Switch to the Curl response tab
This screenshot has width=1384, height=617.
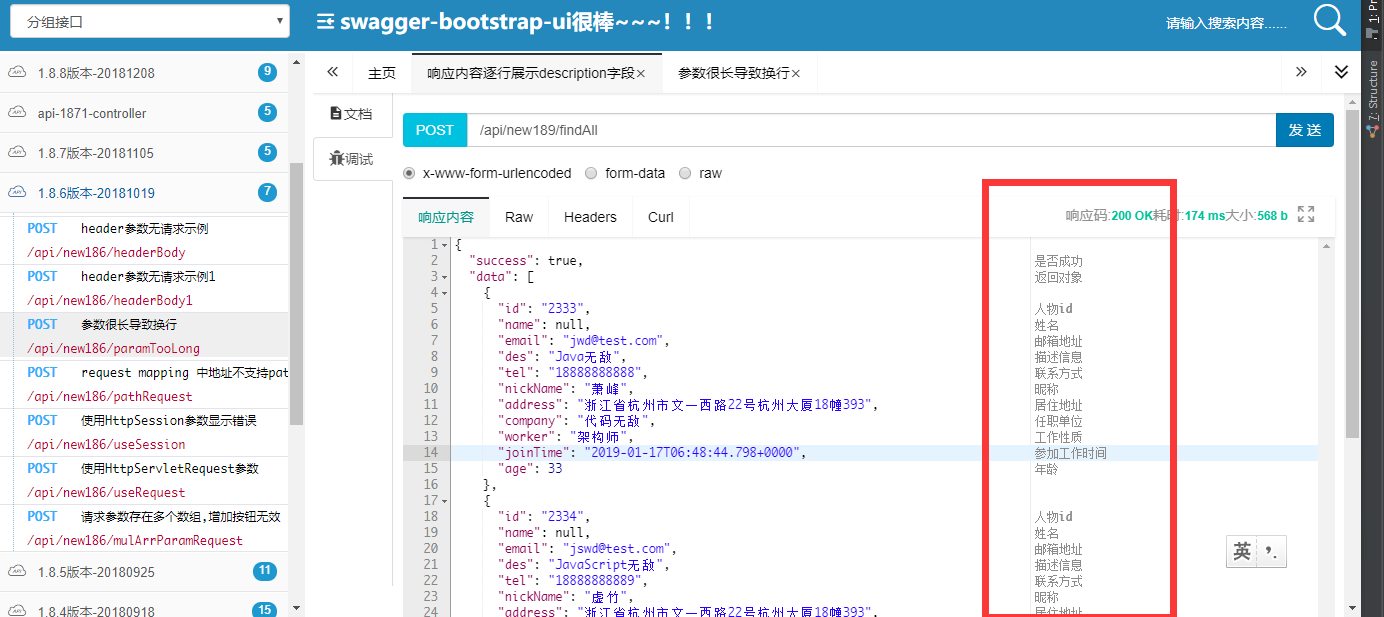[660, 217]
